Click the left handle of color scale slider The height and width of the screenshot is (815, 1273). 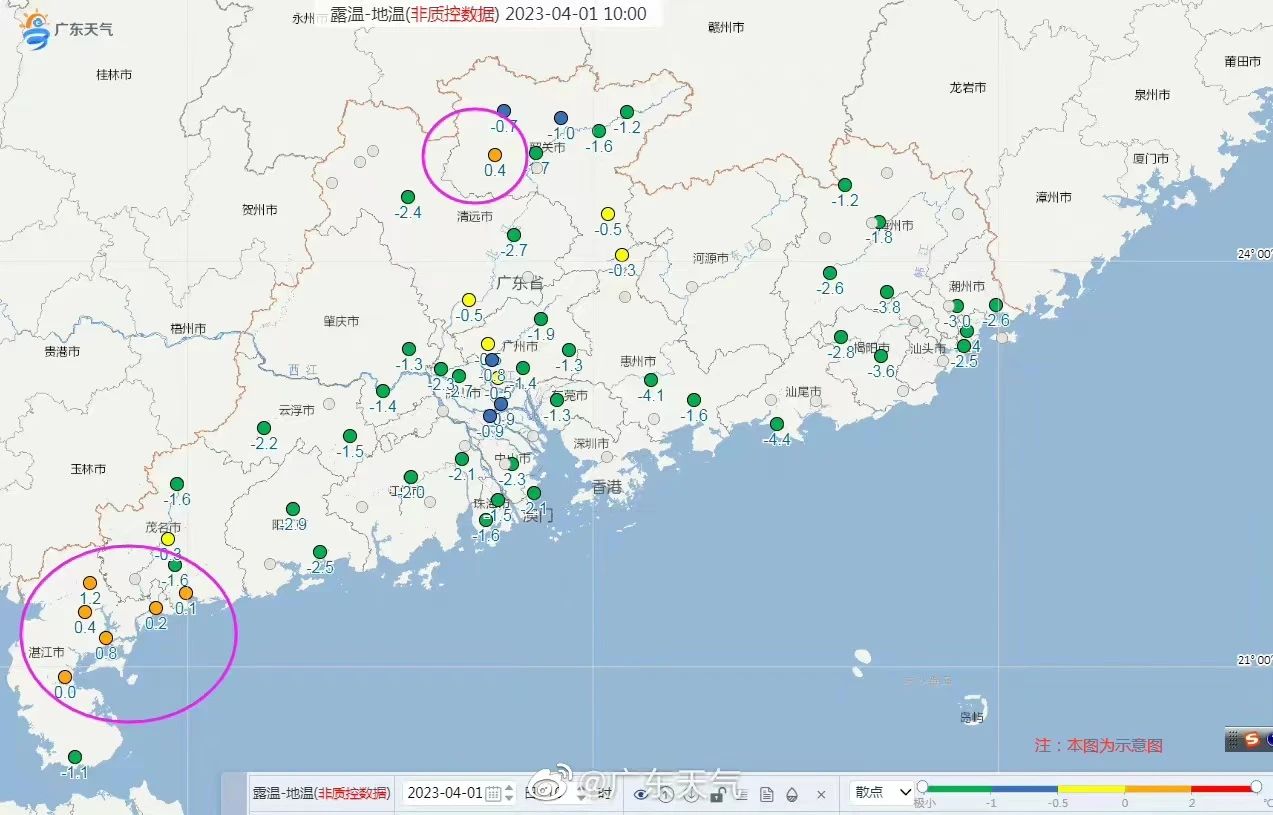tap(922, 786)
